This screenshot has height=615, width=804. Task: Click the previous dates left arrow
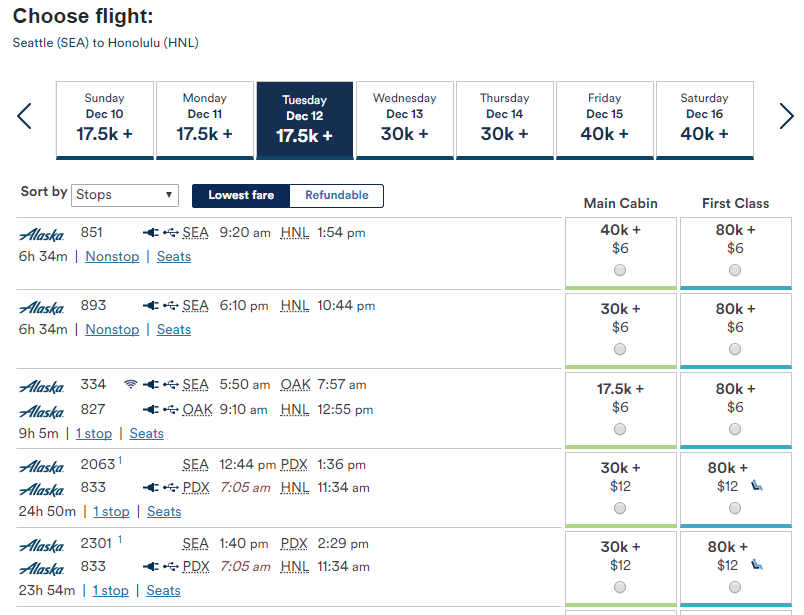click(25, 117)
